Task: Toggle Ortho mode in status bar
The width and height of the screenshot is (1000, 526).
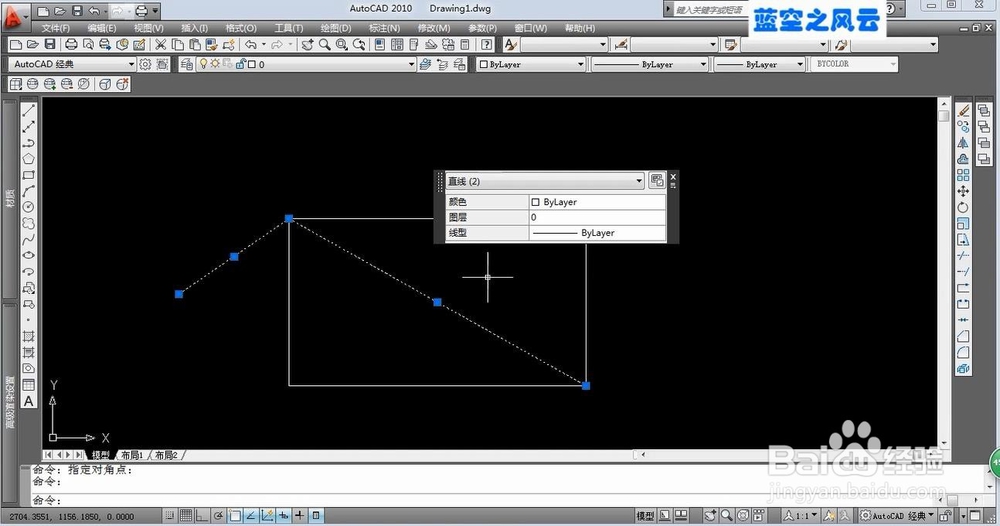Action: [202, 515]
